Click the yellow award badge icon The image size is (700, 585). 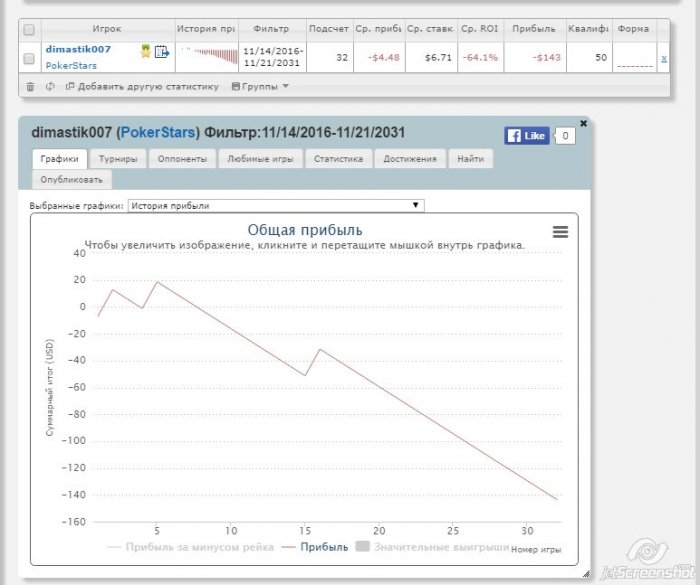click(146, 51)
